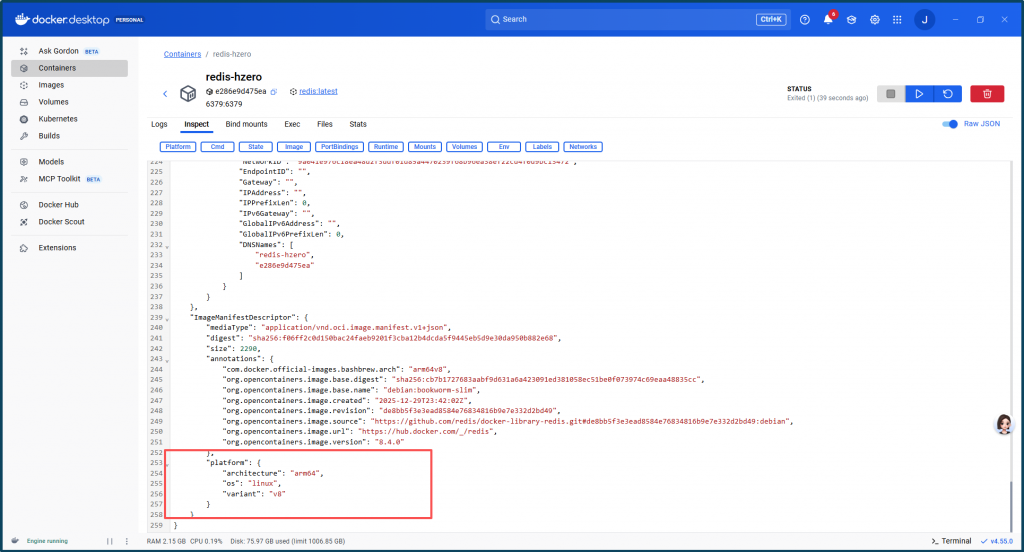The height and width of the screenshot is (552, 1024).
Task: Open the settings gear icon
Action: coord(875,19)
